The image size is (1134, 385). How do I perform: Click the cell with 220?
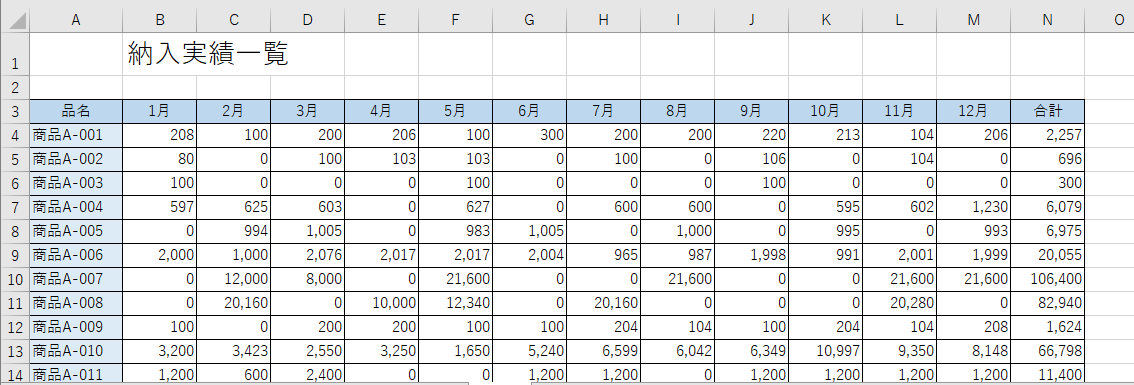751,135
